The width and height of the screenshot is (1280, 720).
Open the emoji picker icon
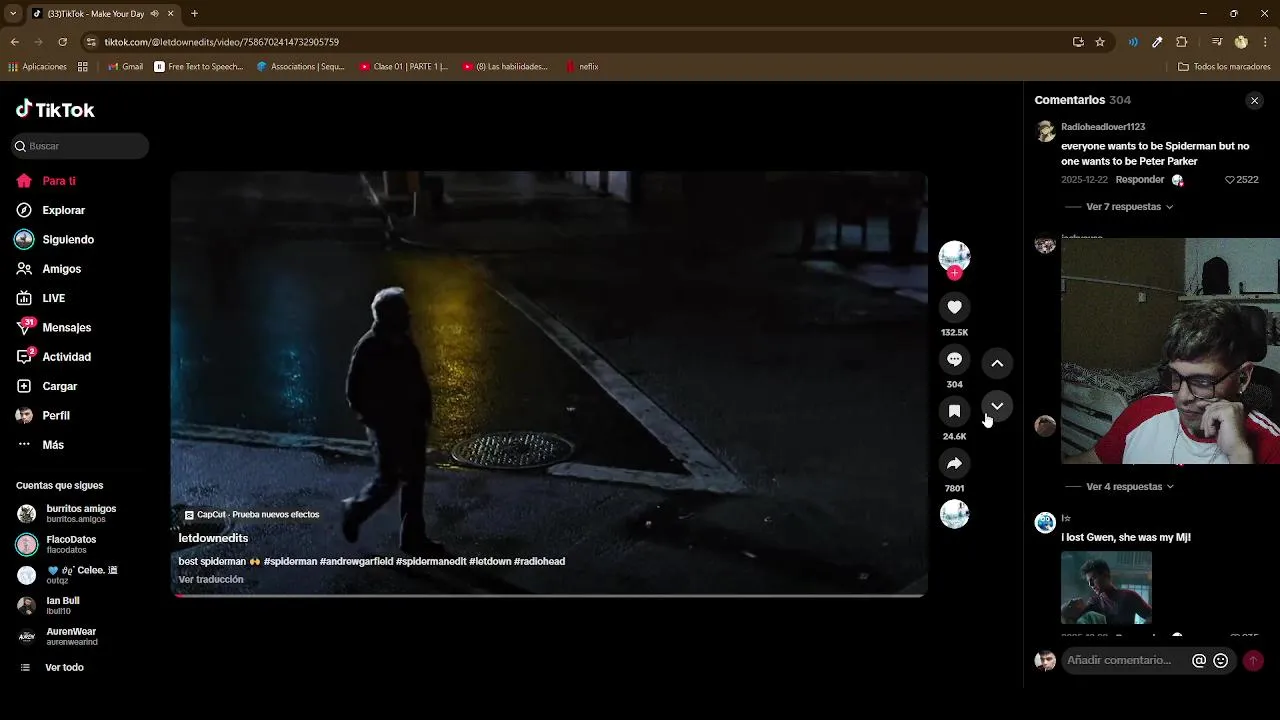1221,661
